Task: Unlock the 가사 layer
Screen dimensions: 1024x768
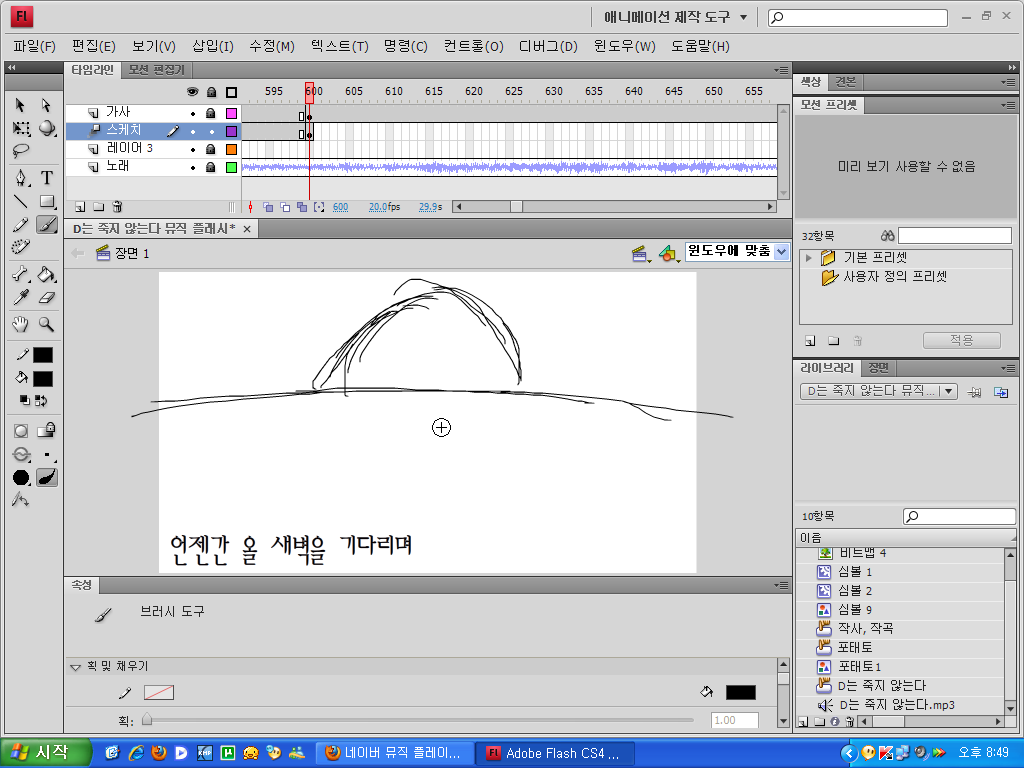Action: click(210, 112)
